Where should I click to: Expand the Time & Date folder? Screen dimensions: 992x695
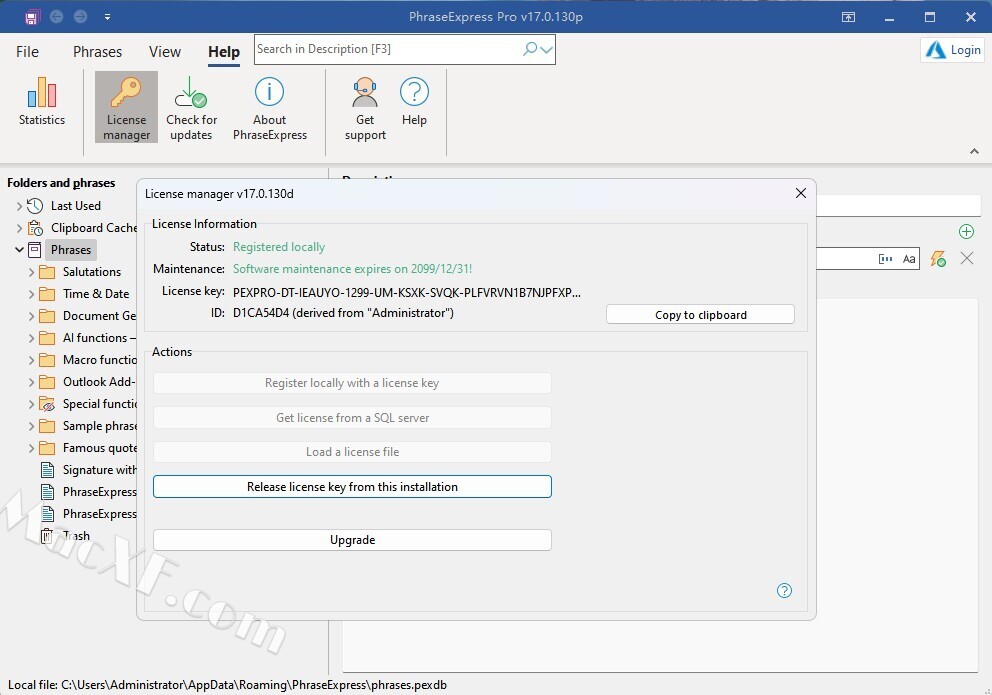(x=31, y=294)
